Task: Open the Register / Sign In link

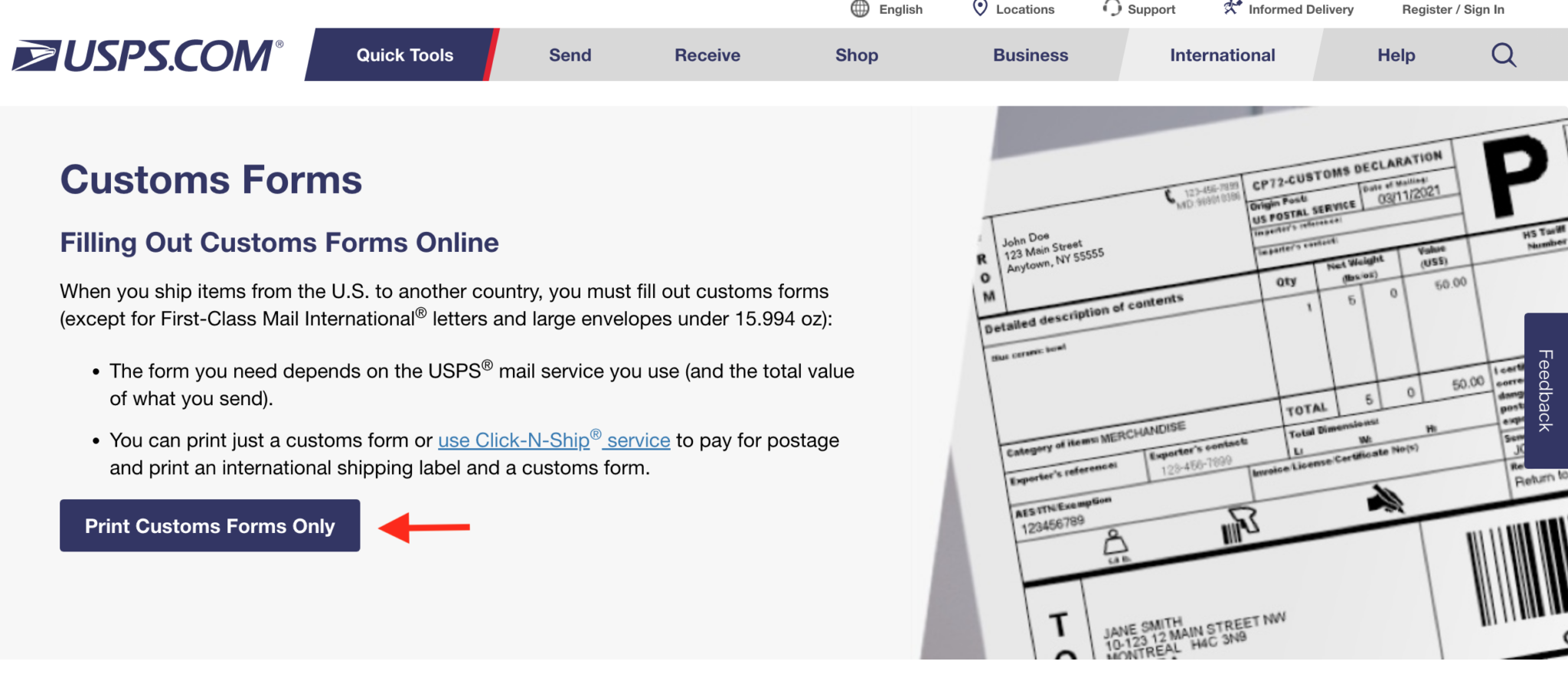Action: [1452, 9]
